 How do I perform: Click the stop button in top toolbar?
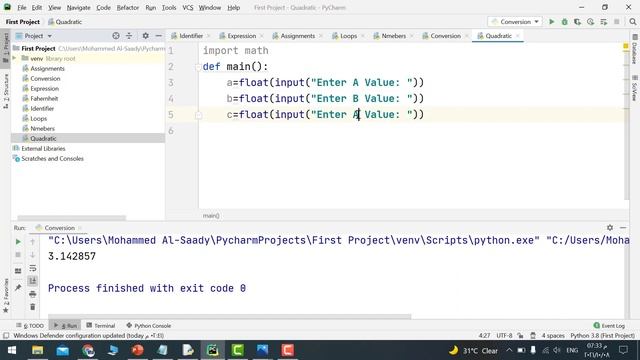click(x=617, y=22)
